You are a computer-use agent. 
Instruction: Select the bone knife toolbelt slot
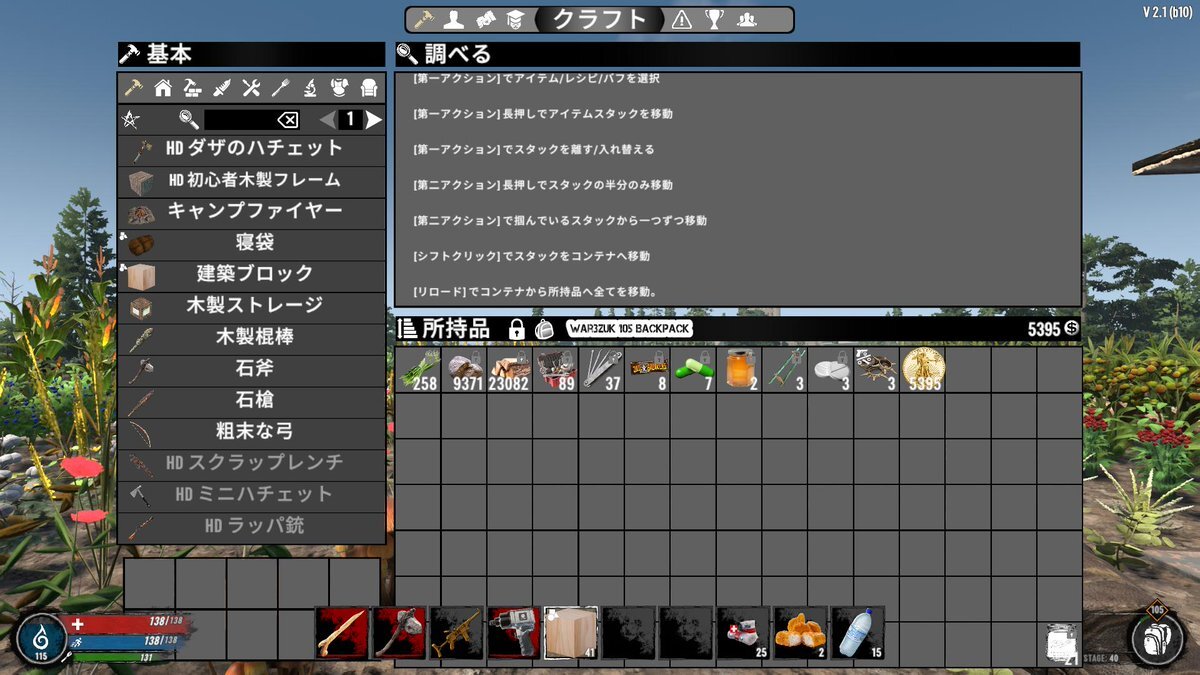click(343, 633)
